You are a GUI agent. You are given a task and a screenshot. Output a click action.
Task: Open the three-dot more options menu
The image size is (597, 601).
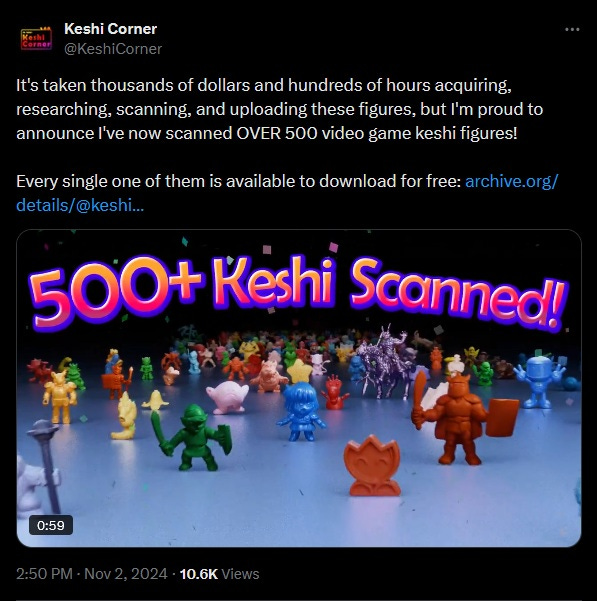click(572, 30)
